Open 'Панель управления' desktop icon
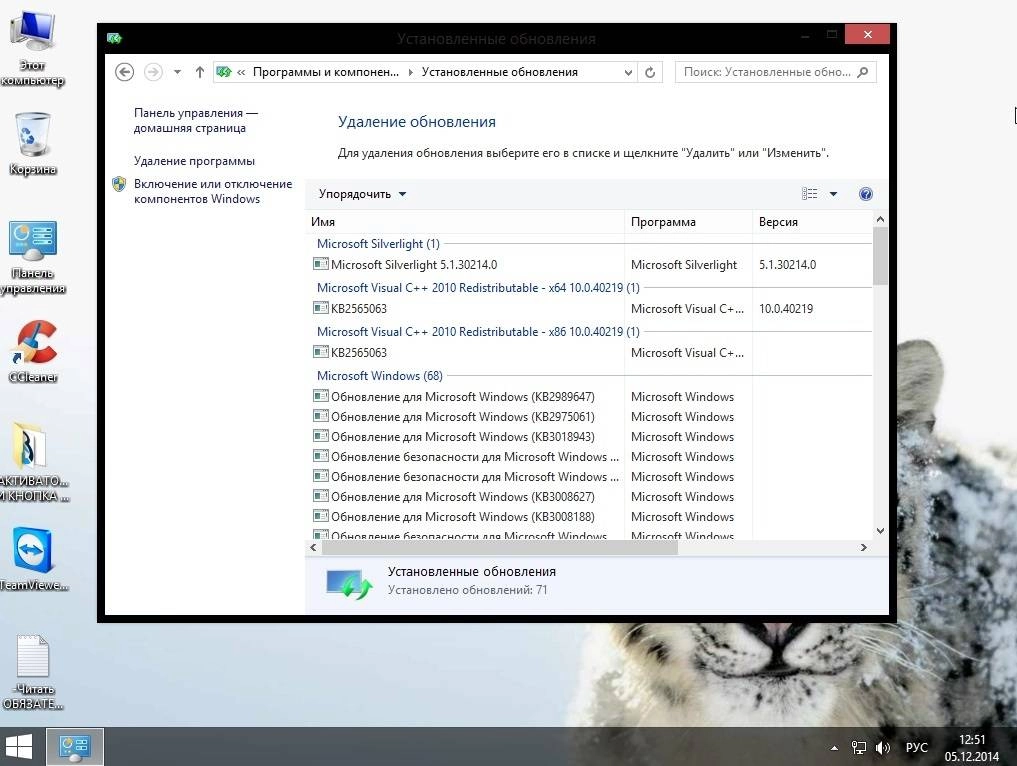The height and width of the screenshot is (766, 1017). 32,257
